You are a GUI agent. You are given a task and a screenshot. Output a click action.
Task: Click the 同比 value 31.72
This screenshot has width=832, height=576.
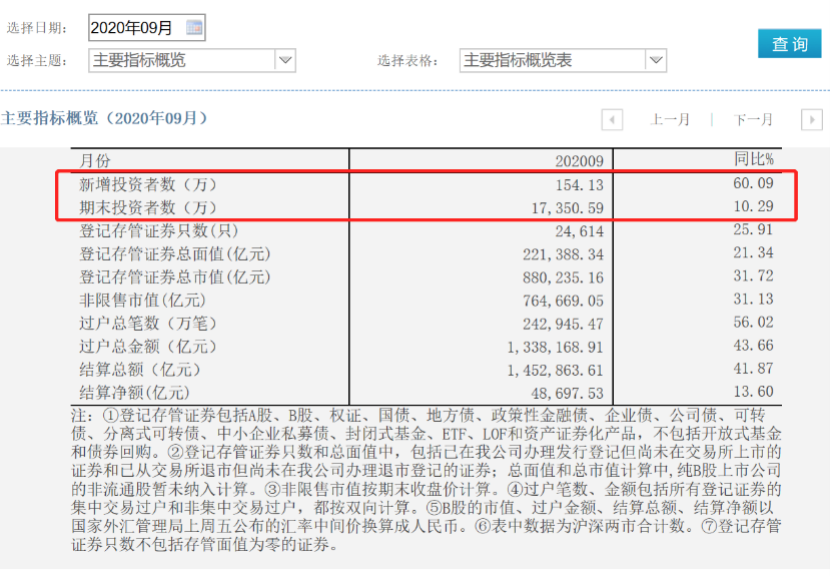pyautogui.click(x=753, y=276)
